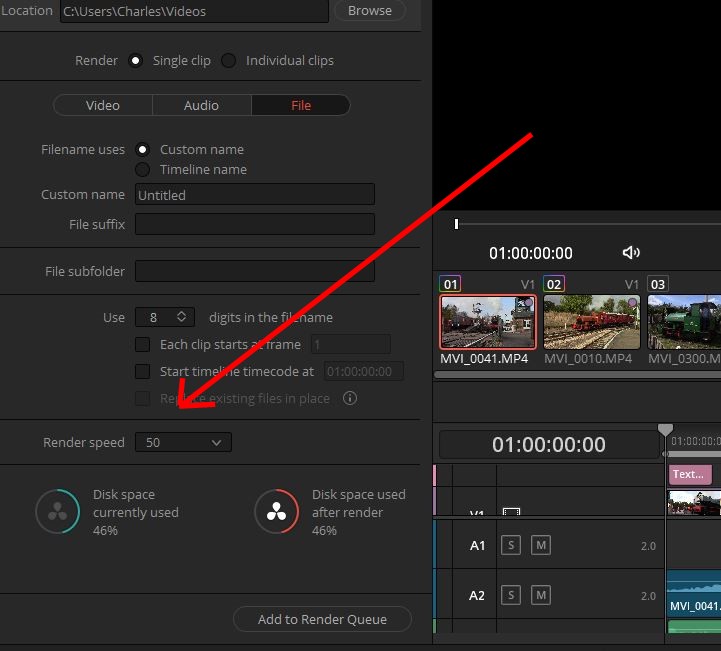Screen dimensions: 721x651
Task: Click the MVI_0041 audio clip on A2
Action: 694,594
